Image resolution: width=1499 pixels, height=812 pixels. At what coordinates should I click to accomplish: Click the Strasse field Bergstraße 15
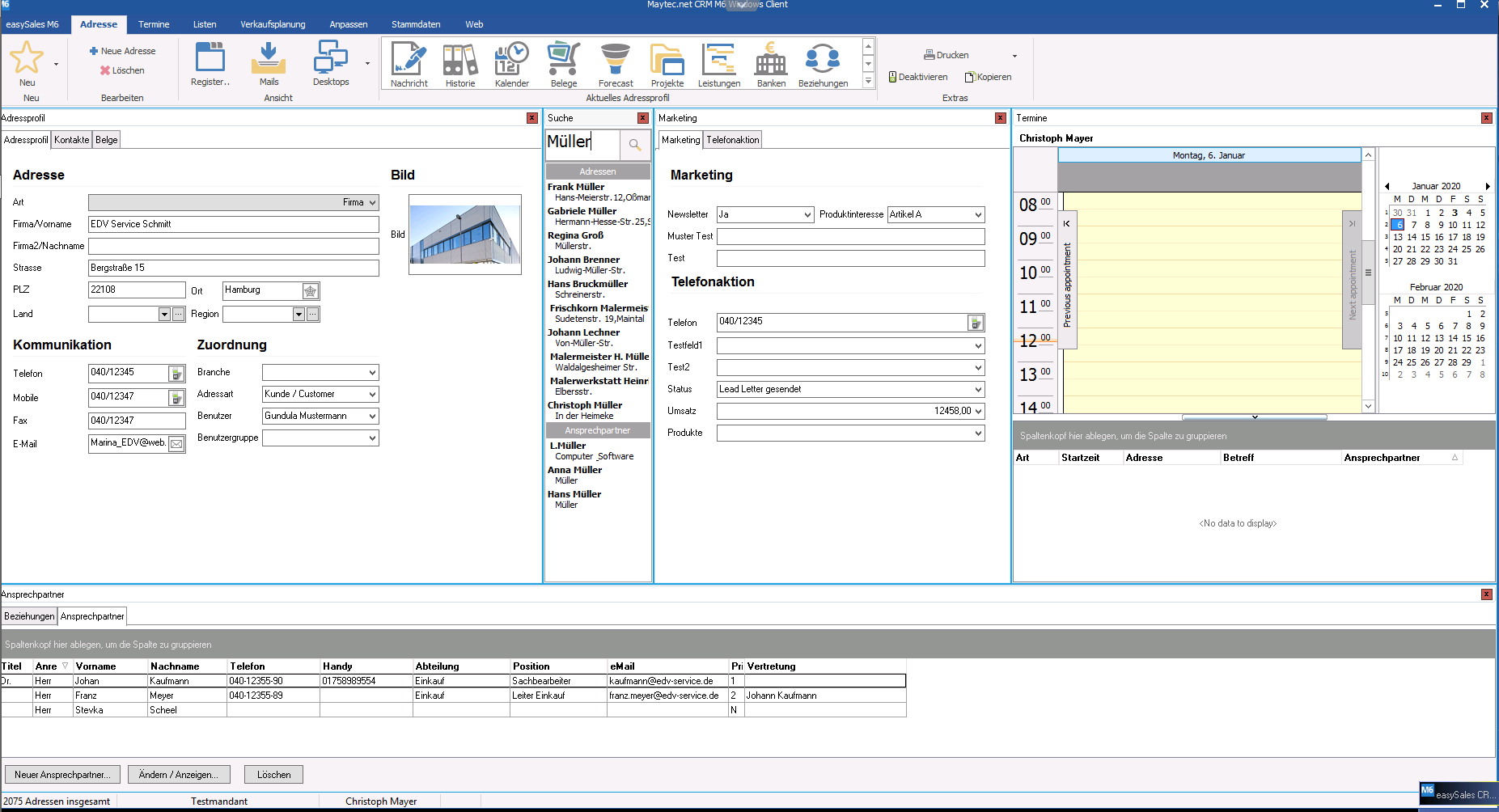234,268
